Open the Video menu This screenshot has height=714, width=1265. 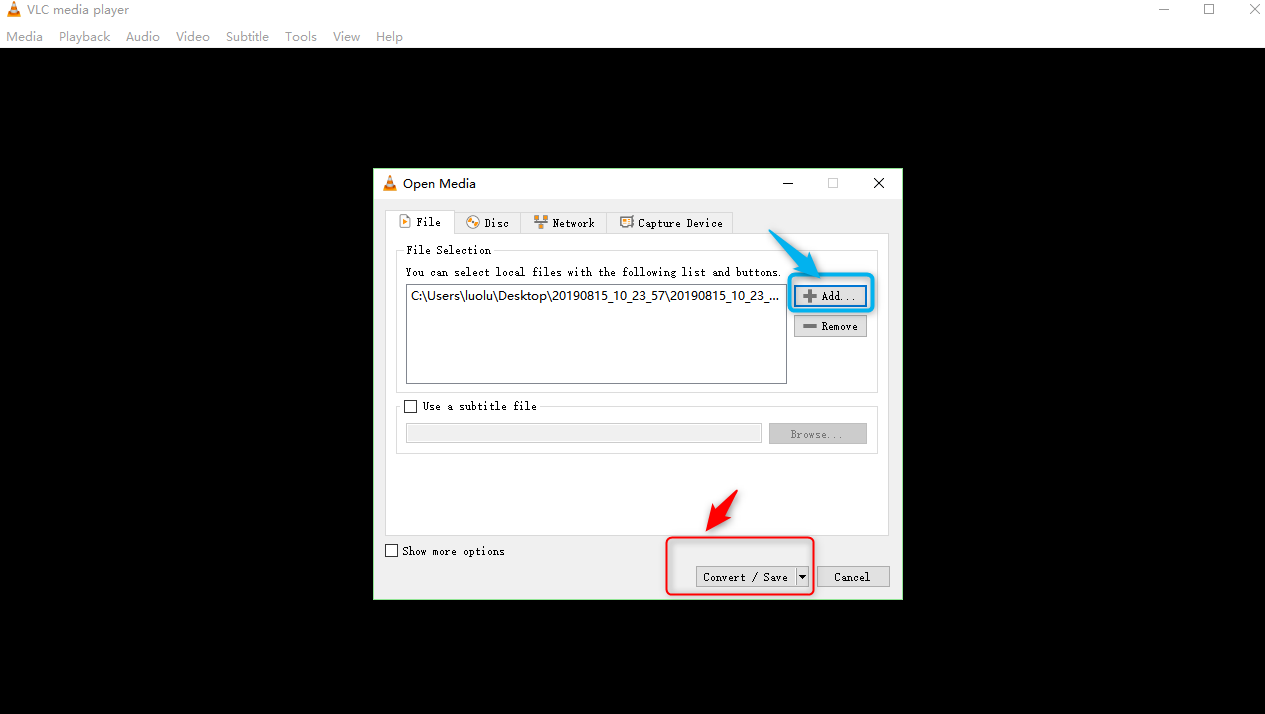192,37
